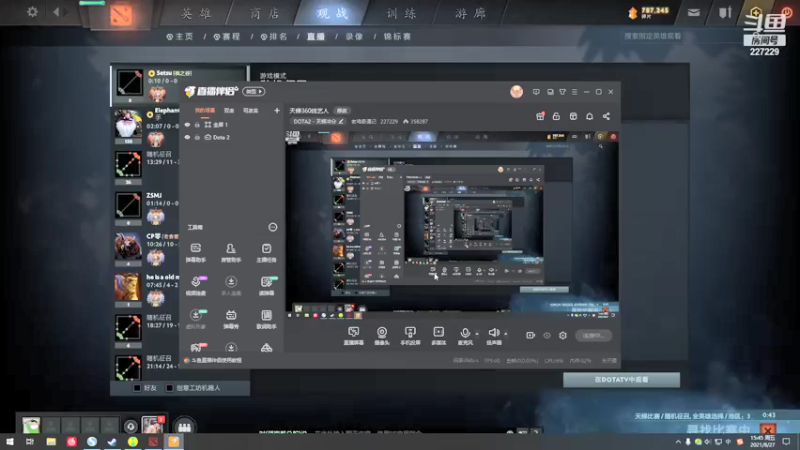Go to the 主页 watch sub-page
The height and width of the screenshot is (450, 800).
click(180, 37)
